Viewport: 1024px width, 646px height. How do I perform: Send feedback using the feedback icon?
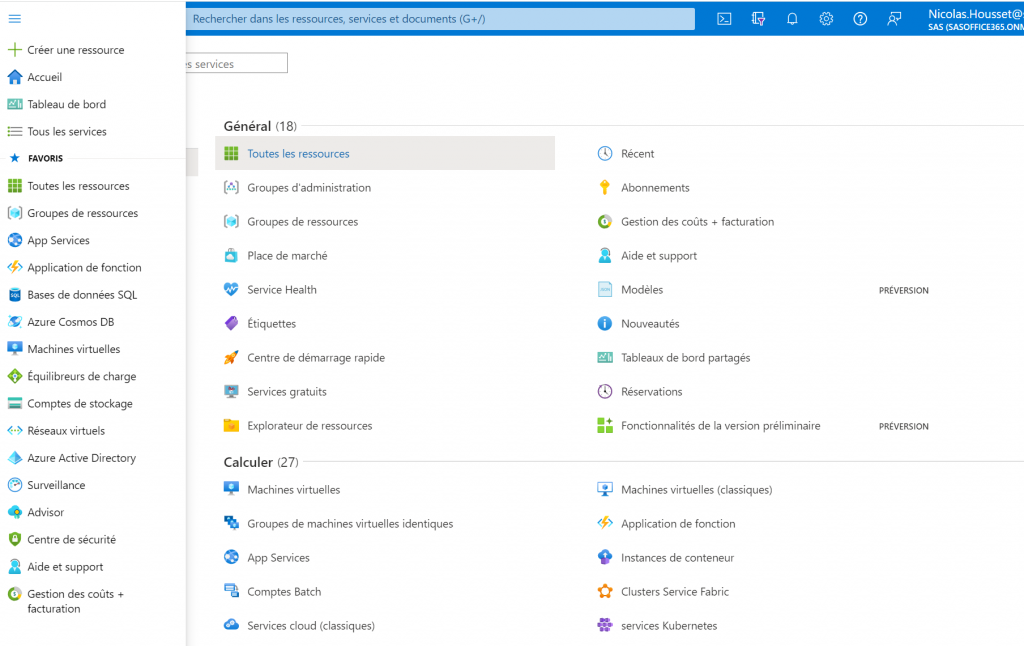click(894, 19)
